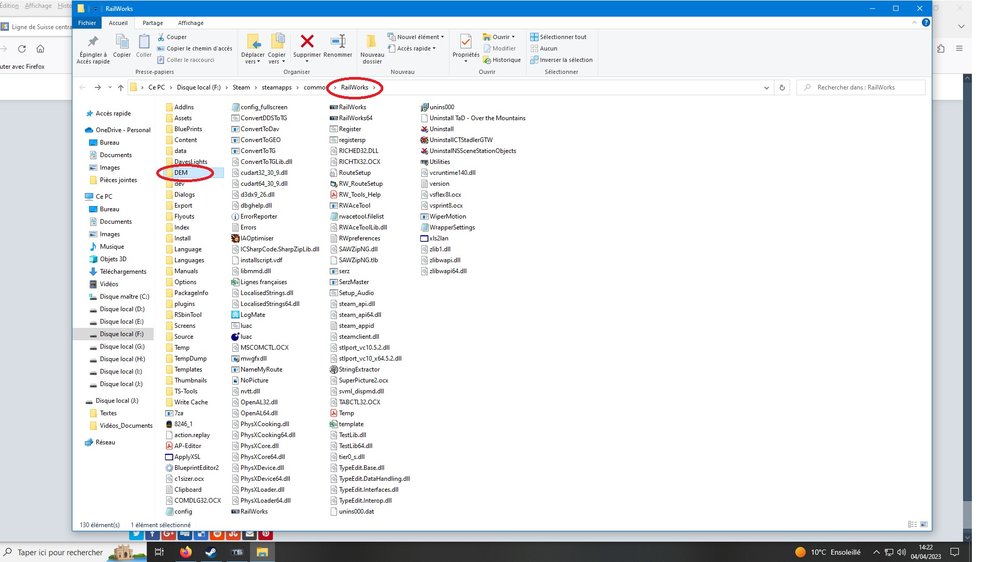Open the notification center icon

[x=955, y=552]
